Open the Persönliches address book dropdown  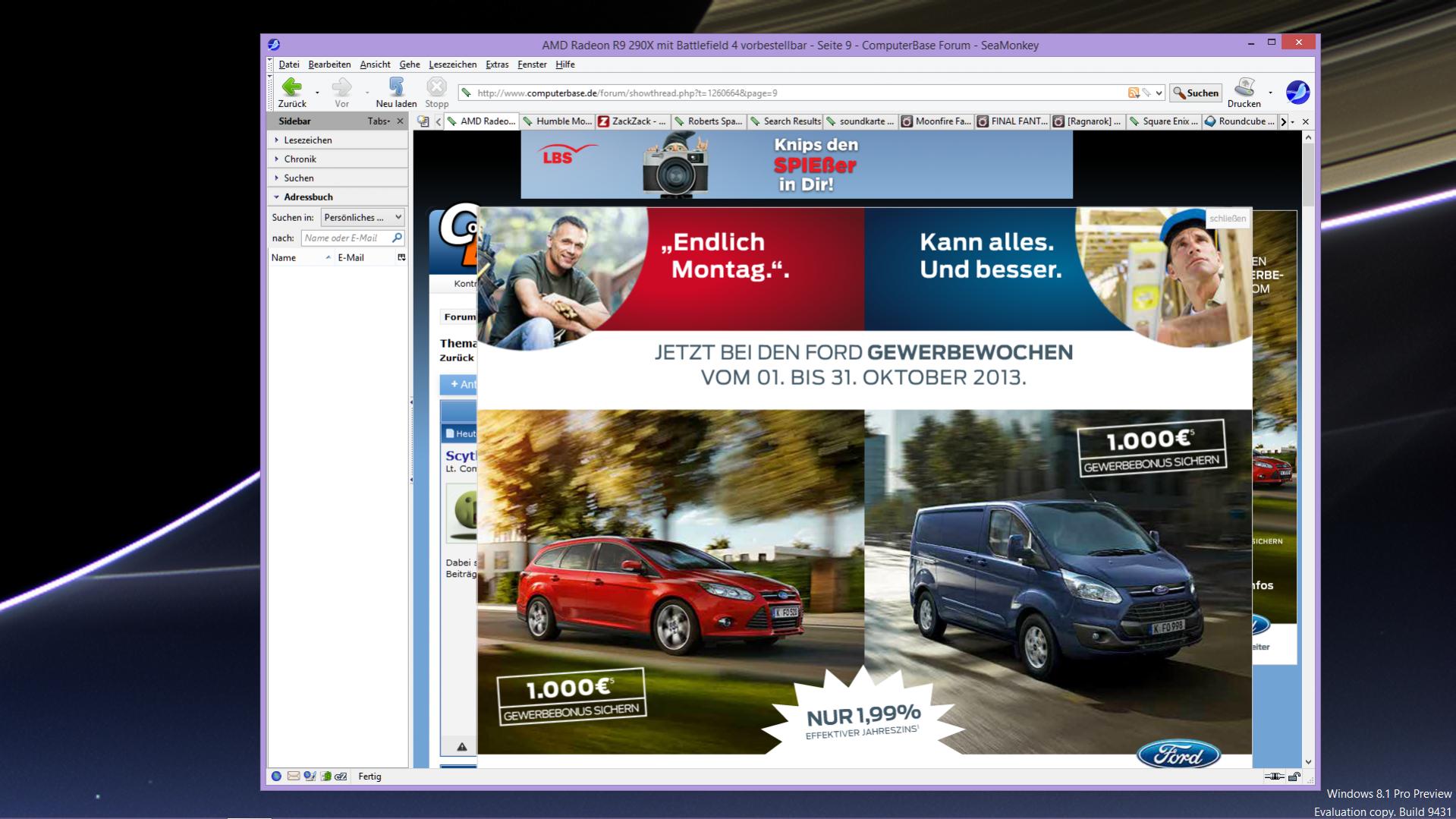coord(363,218)
